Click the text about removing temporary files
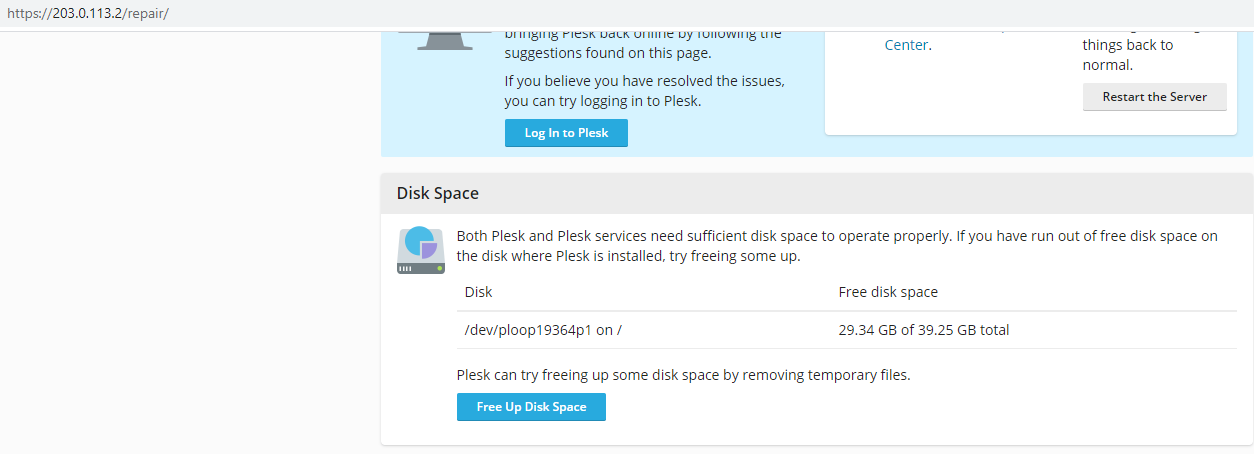The image size is (1254, 454). (684, 375)
